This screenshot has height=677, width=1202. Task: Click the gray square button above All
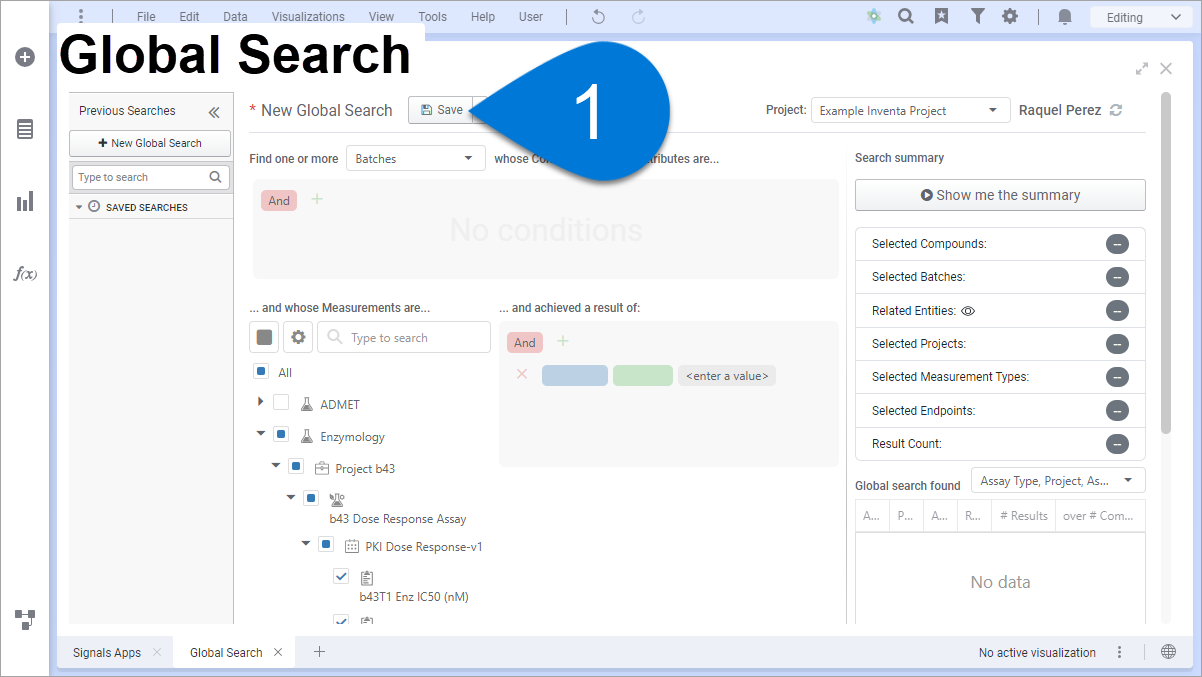(x=264, y=337)
